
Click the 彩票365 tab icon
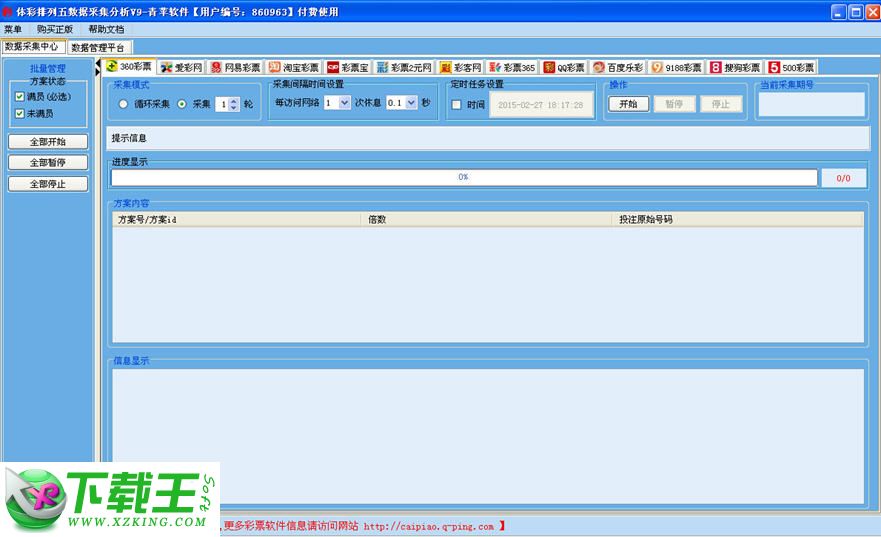[494, 68]
